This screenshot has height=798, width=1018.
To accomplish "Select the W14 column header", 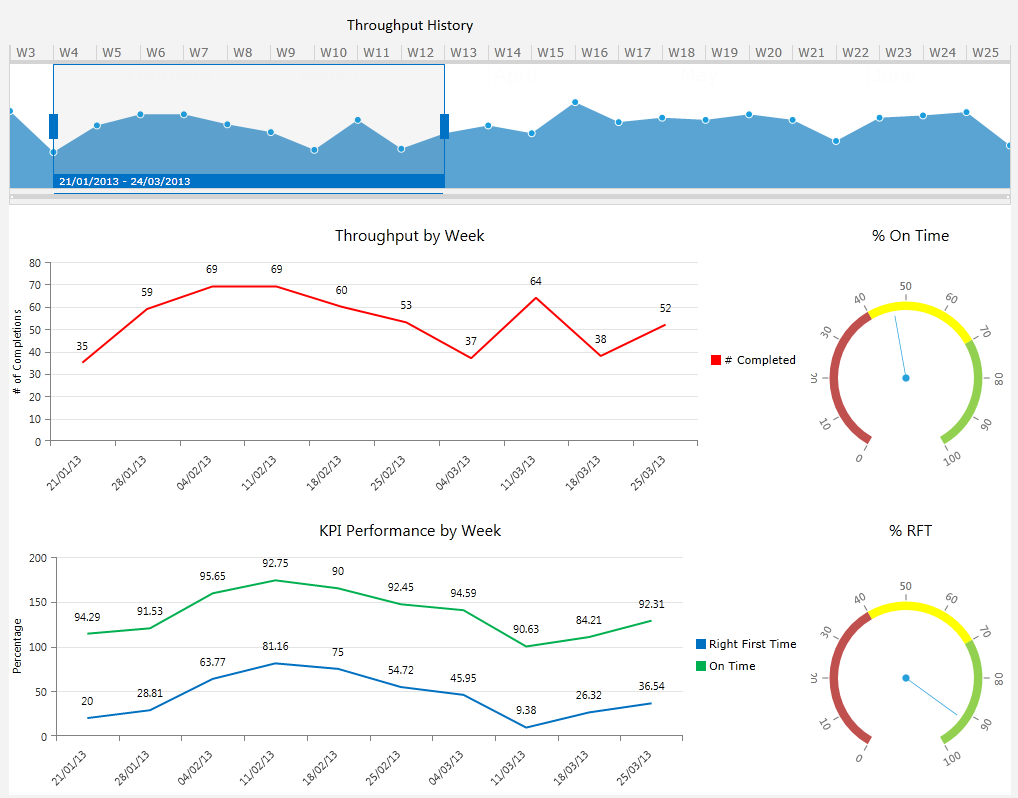I will [x=508, y=51].
